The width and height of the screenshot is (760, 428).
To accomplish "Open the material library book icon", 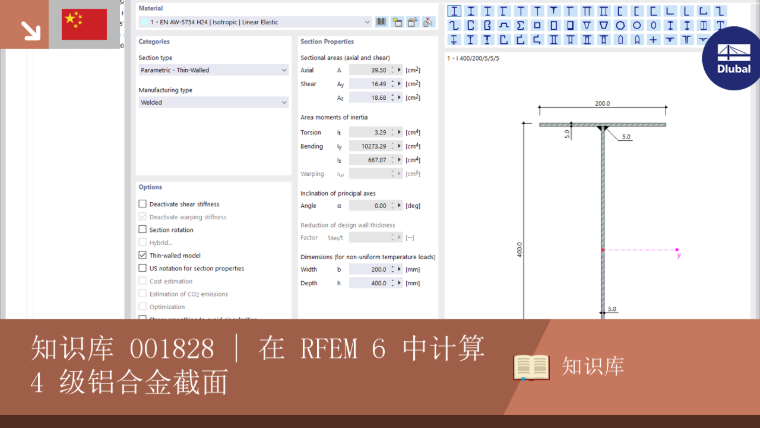I will tap(381, 22).
